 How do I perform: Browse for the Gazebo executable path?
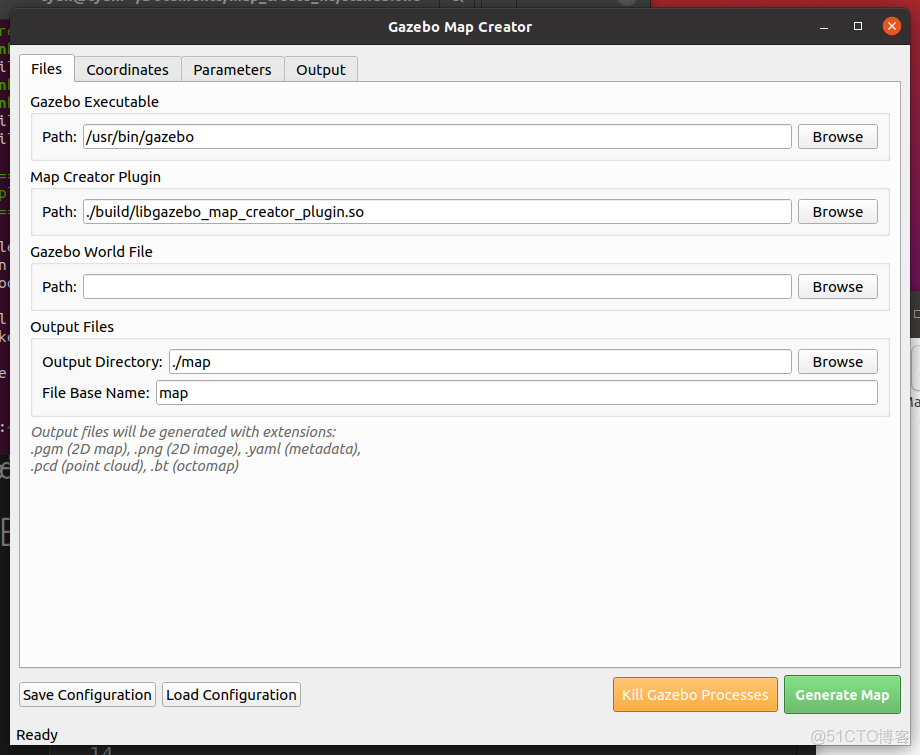[837, 137]
